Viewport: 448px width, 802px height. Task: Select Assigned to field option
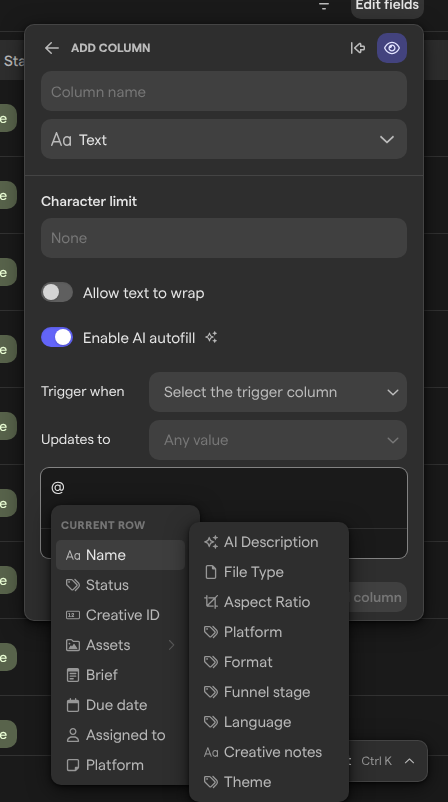120,735
